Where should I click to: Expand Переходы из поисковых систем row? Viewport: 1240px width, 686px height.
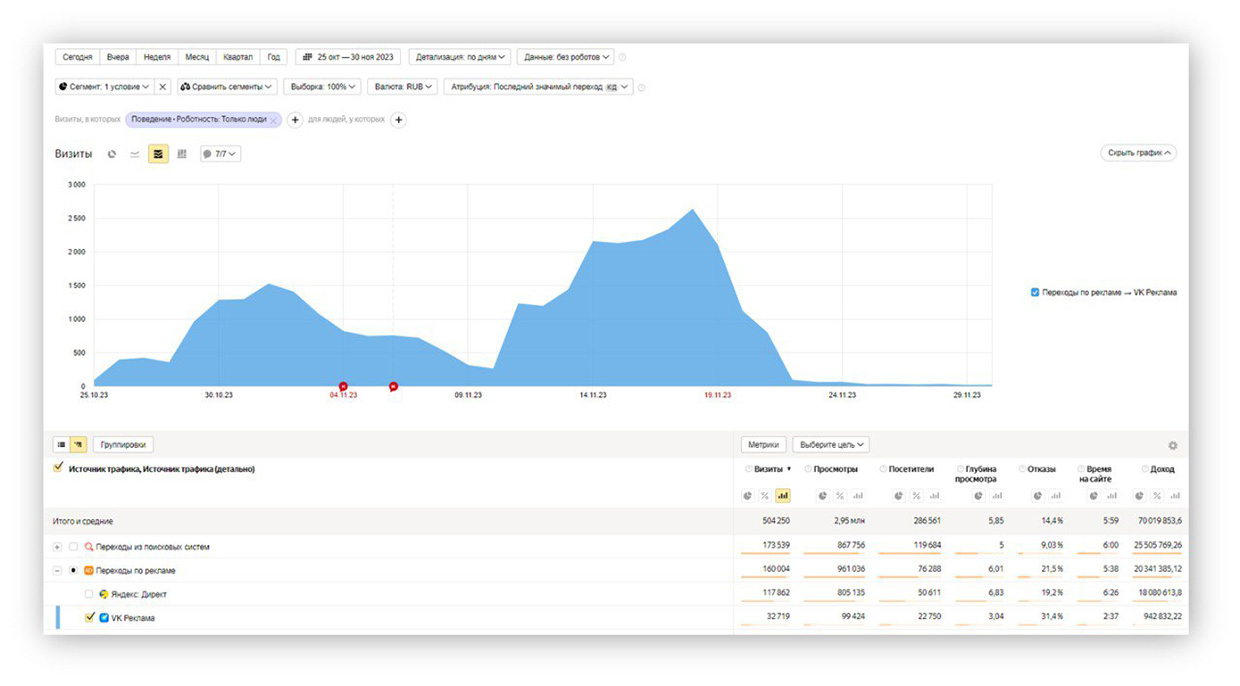(57, 547)
